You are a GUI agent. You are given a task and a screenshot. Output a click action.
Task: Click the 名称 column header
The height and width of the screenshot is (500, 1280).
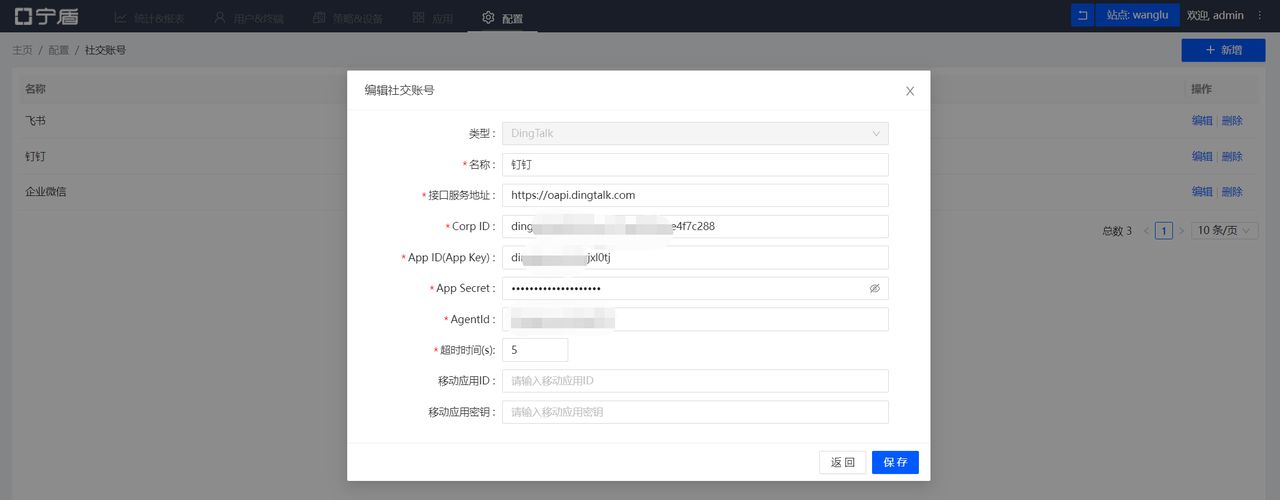35,89
